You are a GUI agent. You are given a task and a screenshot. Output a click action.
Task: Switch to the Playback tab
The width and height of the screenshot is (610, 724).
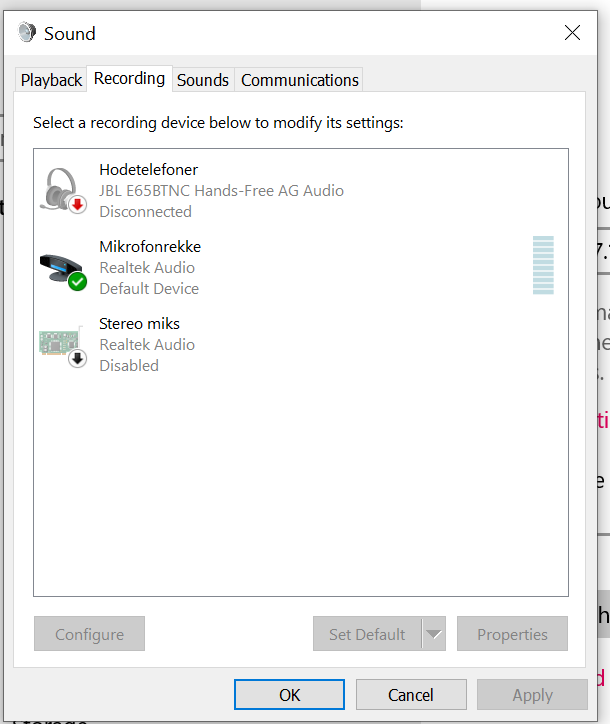[x=51, y=80]
